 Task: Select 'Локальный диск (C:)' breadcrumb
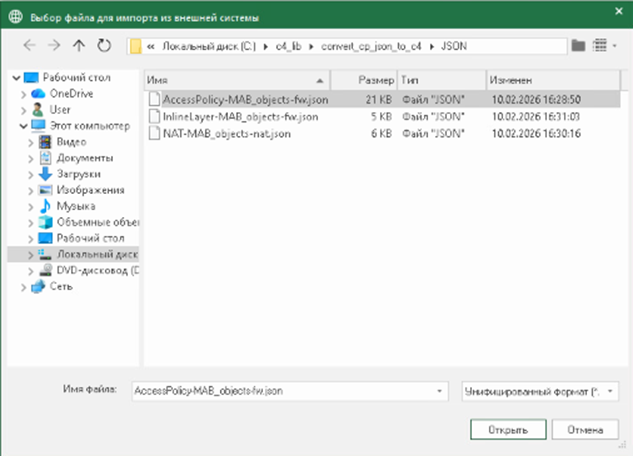click(209, 46)
